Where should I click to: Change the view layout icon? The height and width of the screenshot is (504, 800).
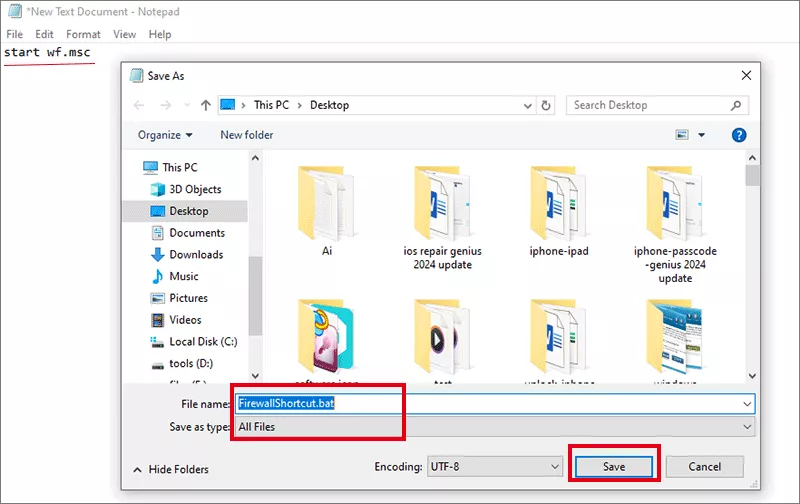[682, 135]
